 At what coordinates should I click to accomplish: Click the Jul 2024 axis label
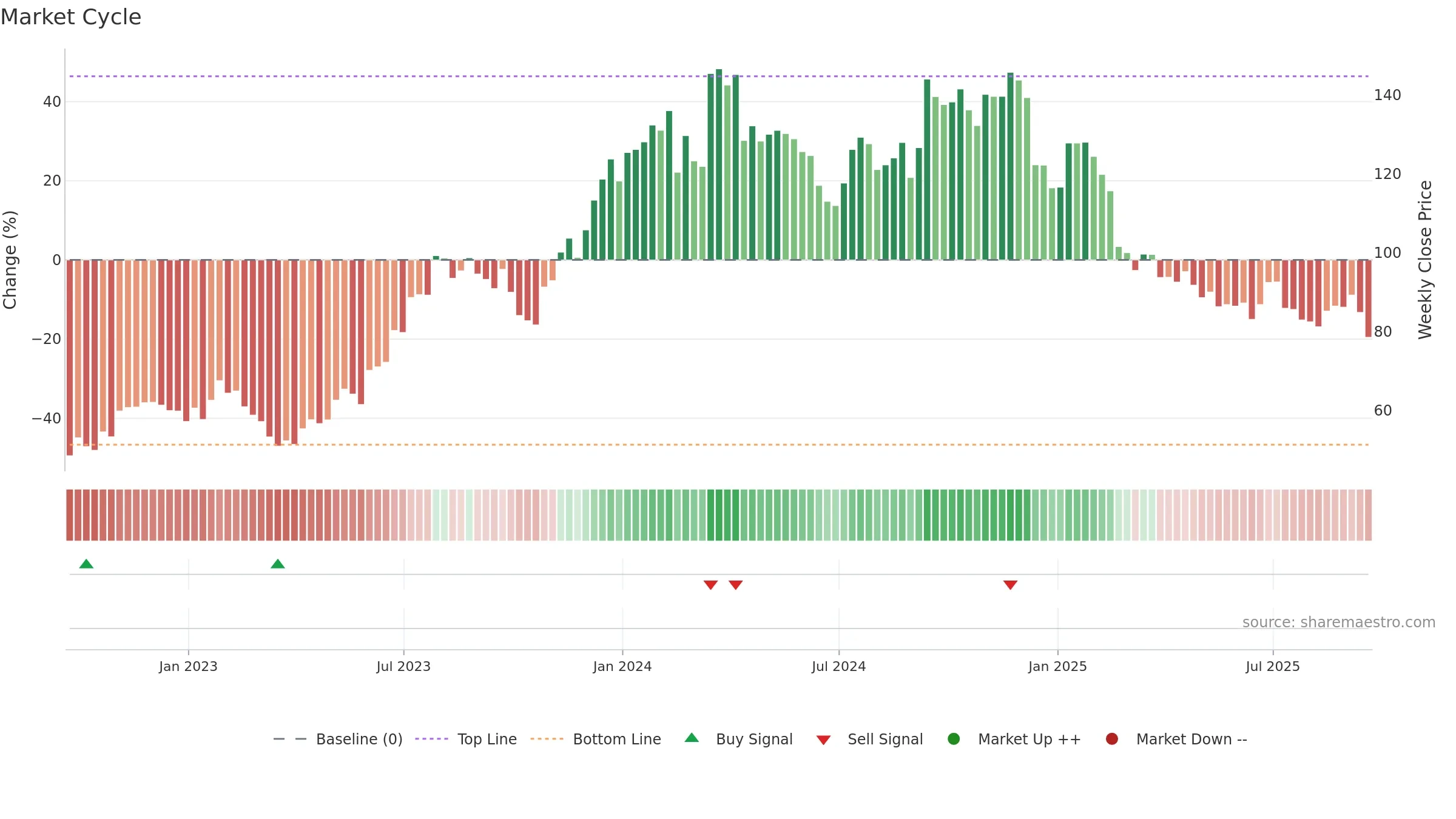[x=839, y=667]
